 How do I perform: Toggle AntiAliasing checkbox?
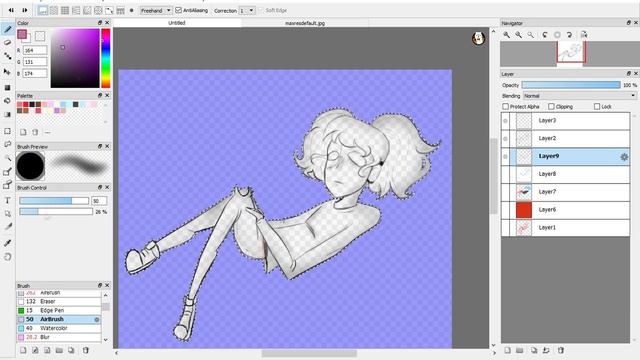coord(178,10)
